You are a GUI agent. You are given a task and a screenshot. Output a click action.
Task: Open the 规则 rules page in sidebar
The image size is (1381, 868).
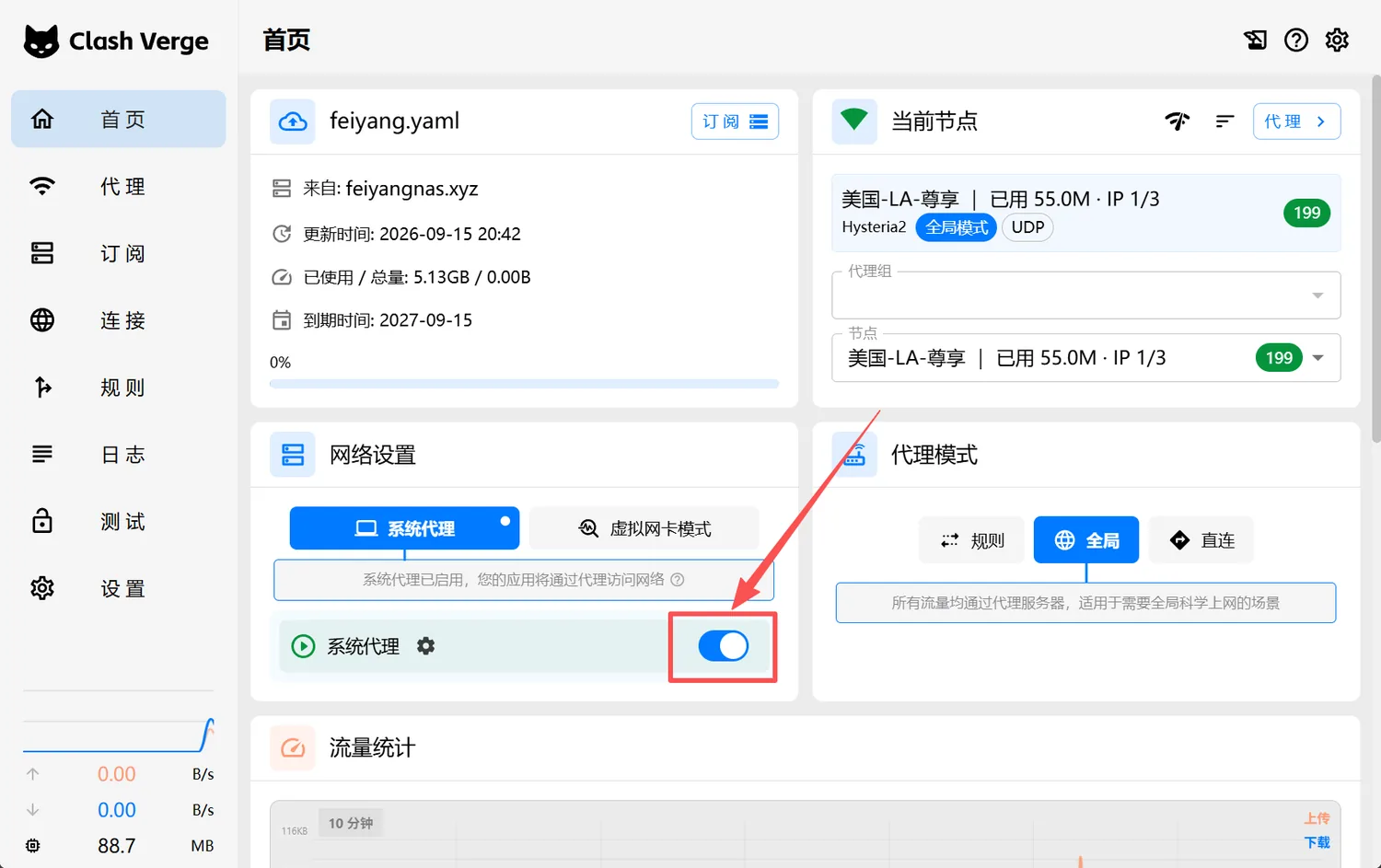click(118, 388)
